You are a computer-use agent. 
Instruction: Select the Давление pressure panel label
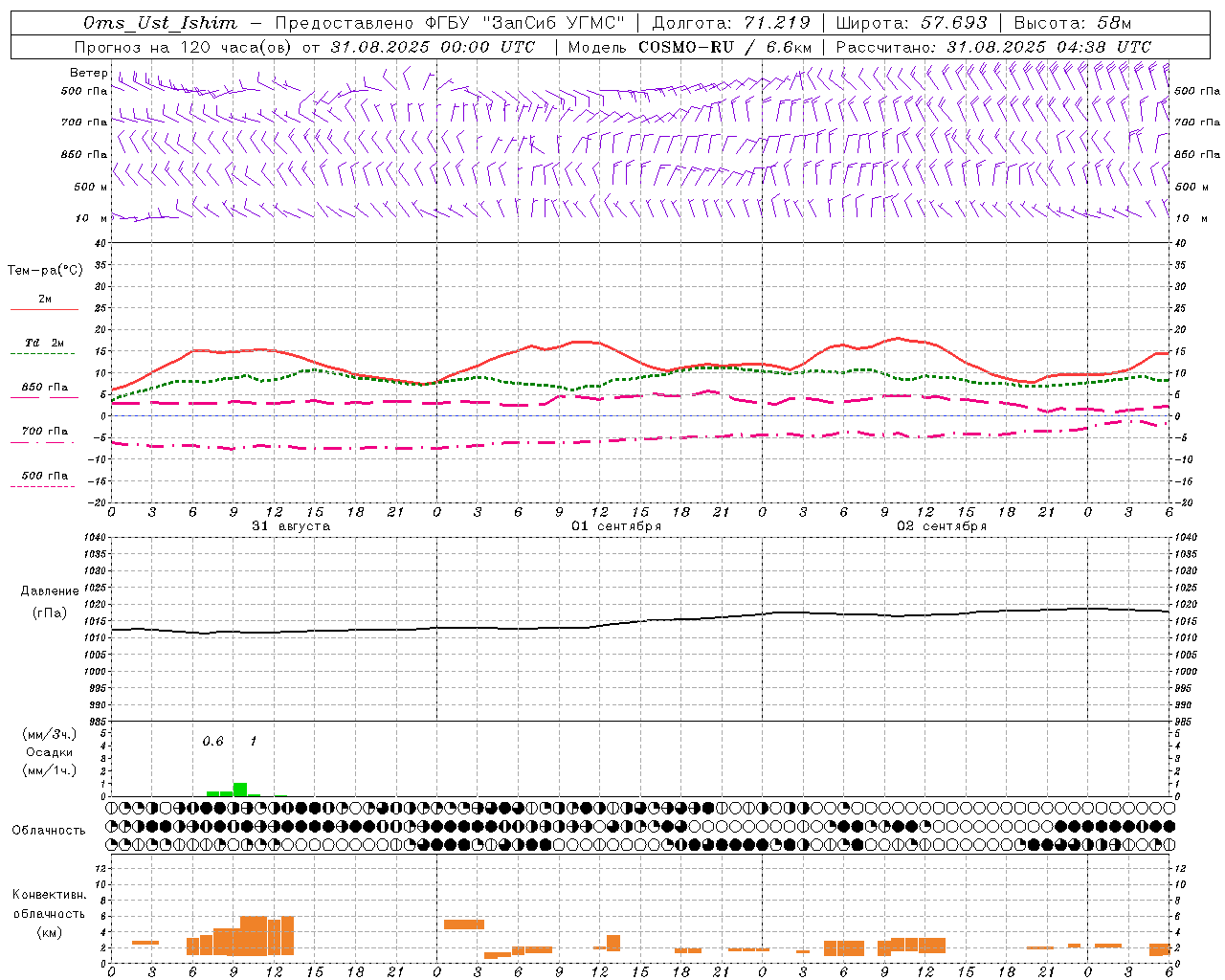[x=50, y=591]
